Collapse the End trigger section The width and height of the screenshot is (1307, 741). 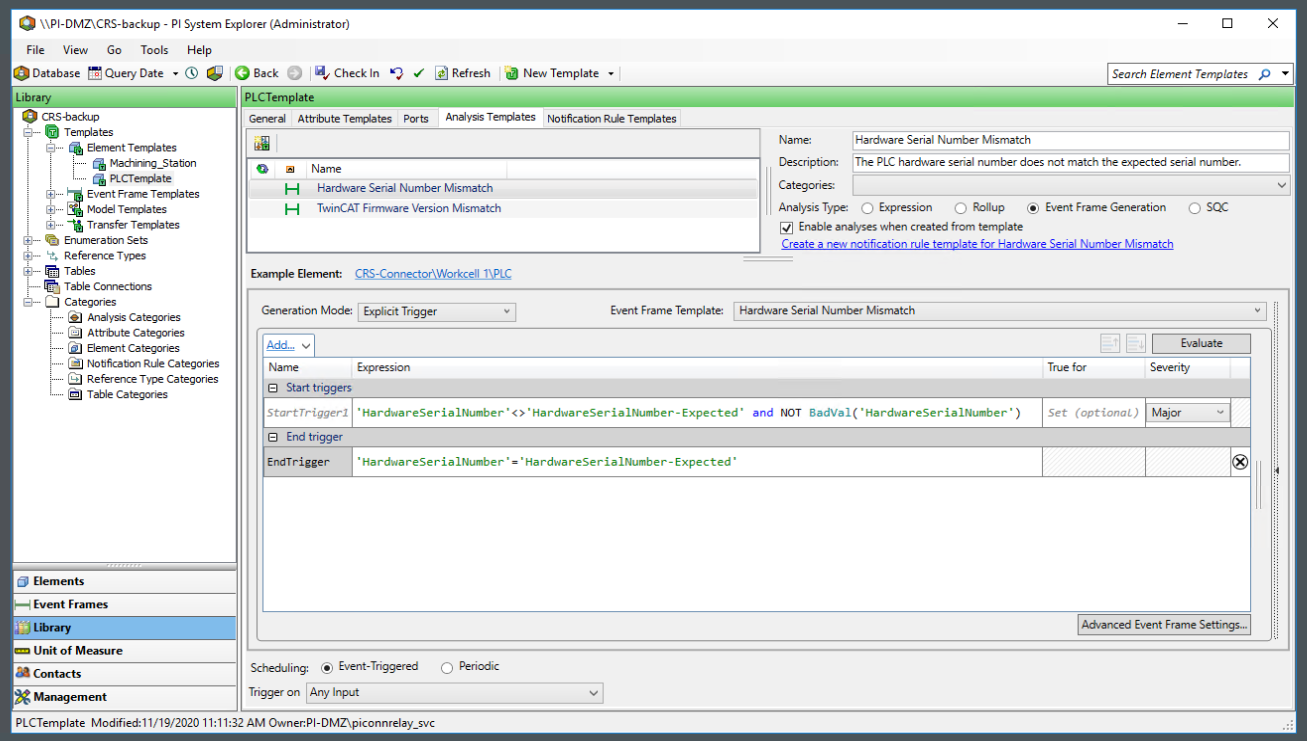coord(273,438)
